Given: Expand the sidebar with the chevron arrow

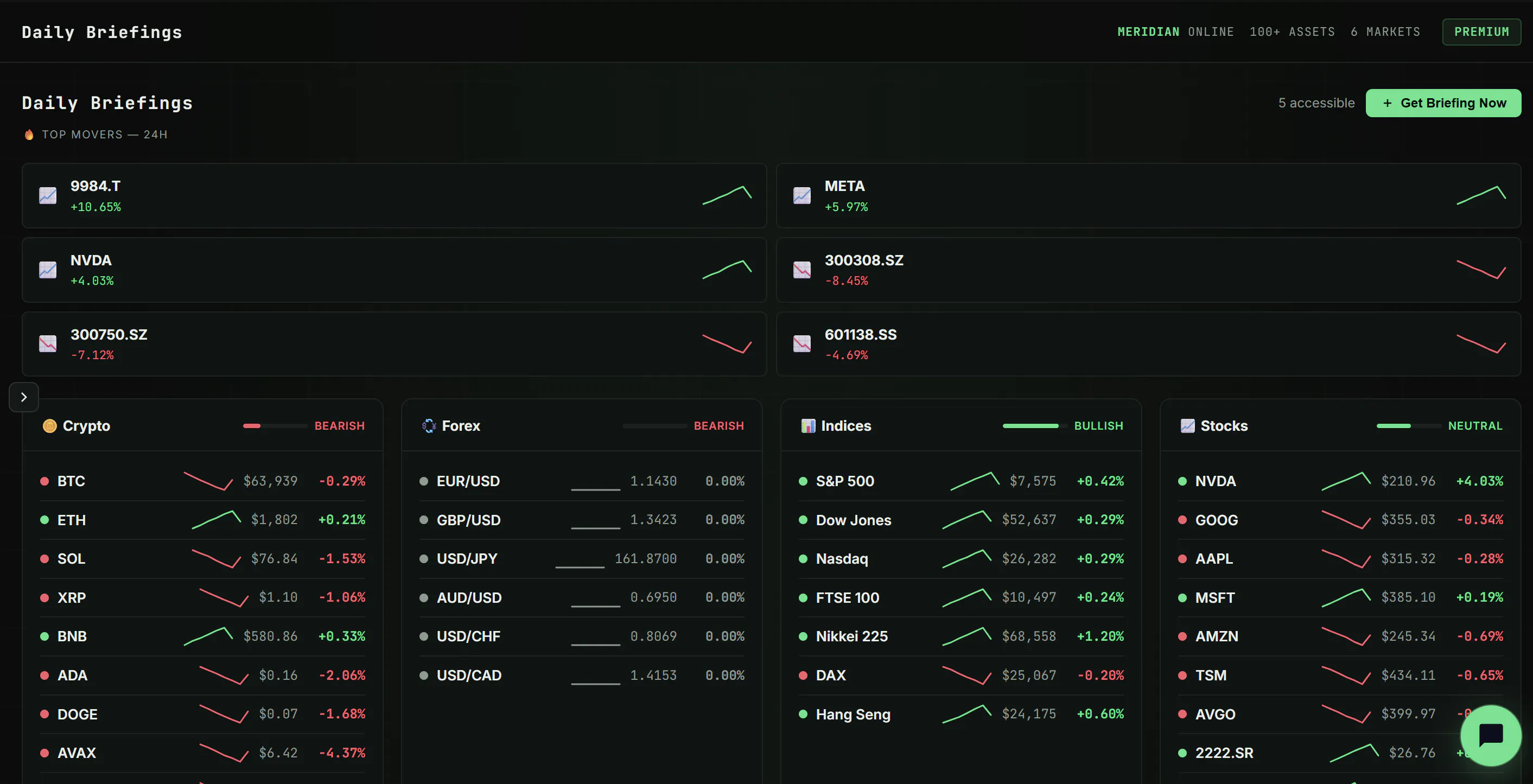Looking at the screenshot, I should click(x=24, y=397).
